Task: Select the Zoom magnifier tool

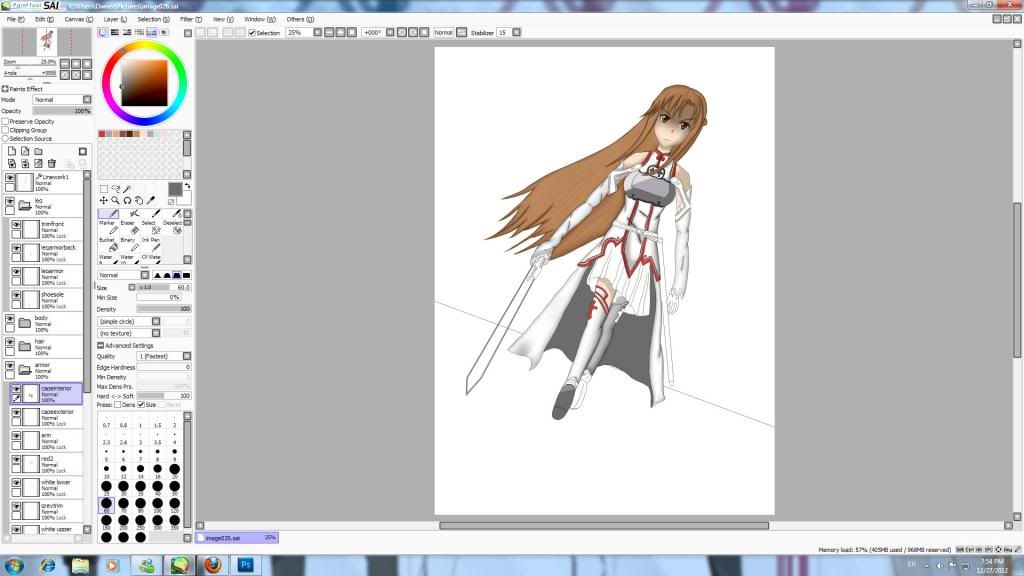Action: 116,200
